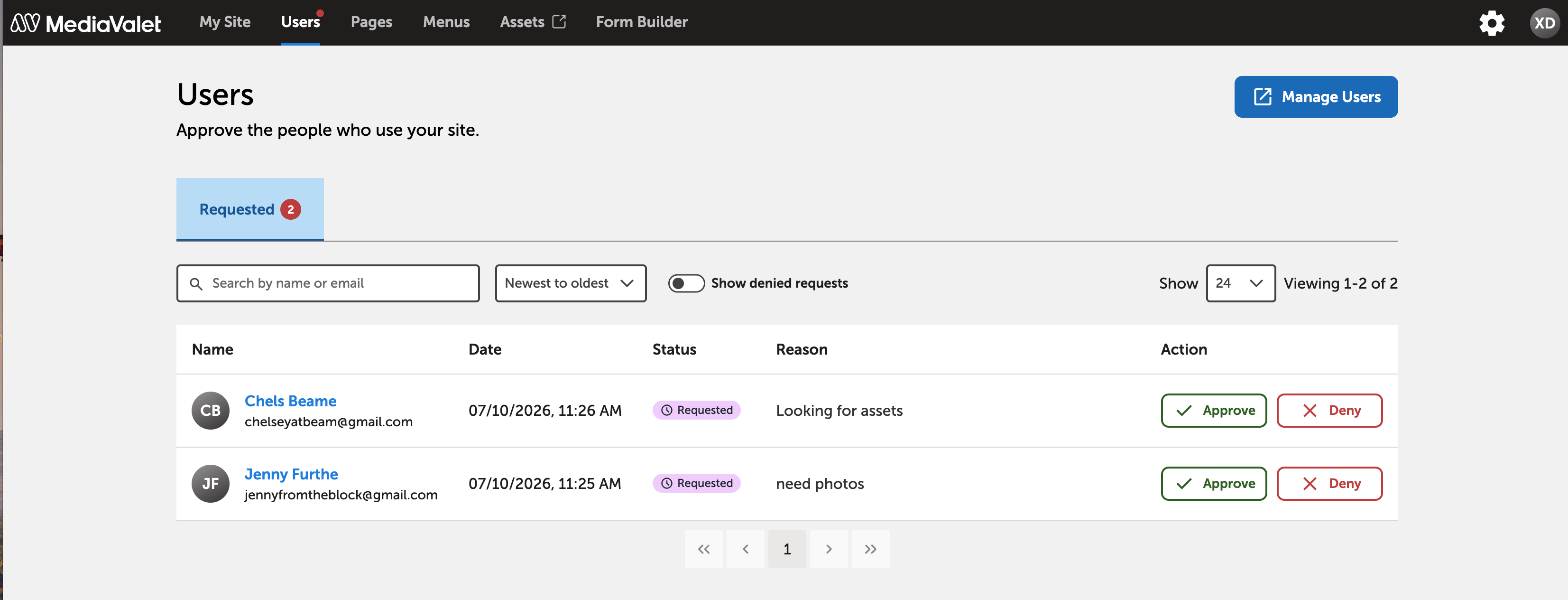
Task: Click the JF avatar for Jenny Furthe
Action: click(x=211, y=484)
